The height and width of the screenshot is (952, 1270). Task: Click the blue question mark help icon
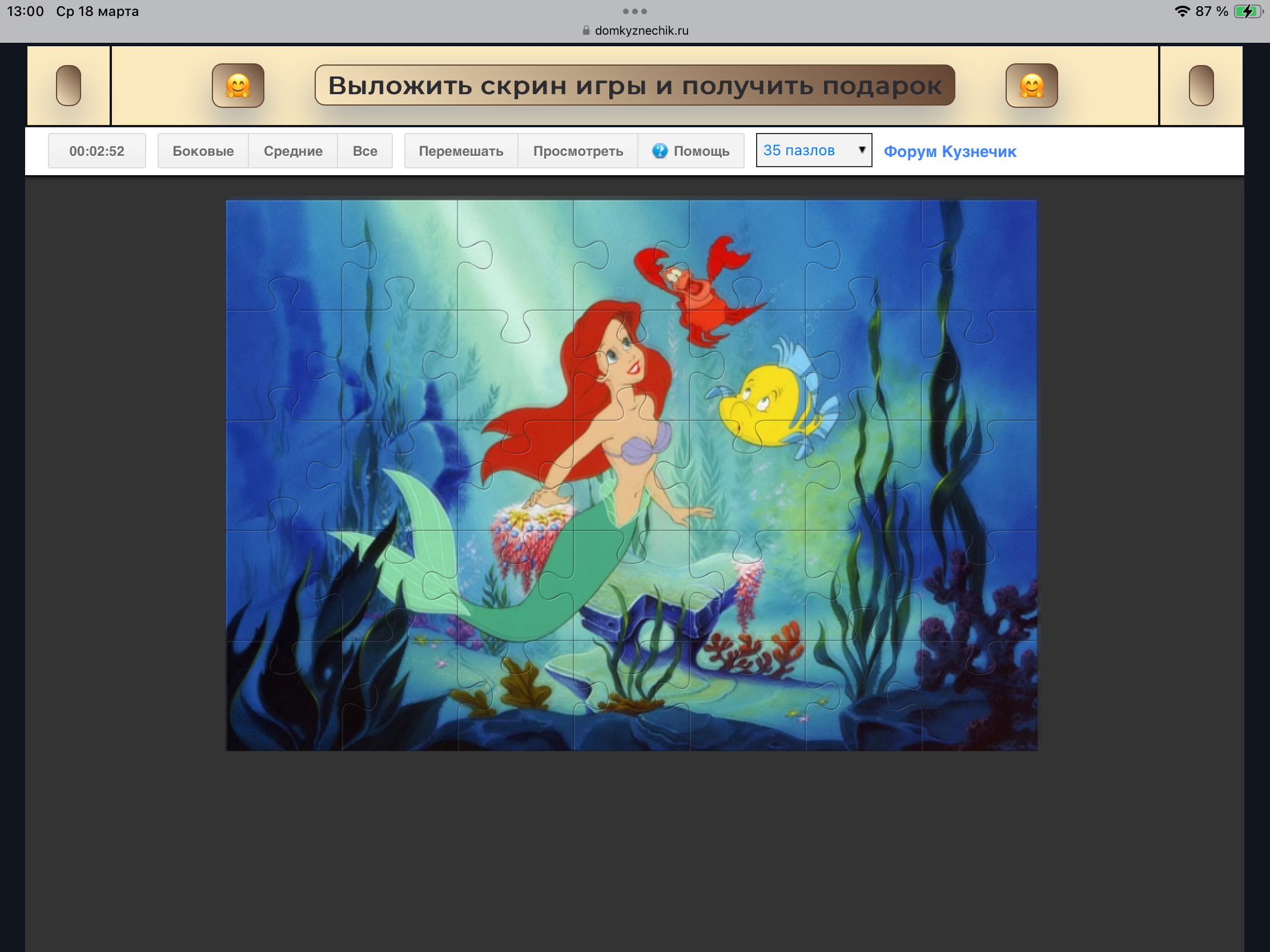tap(660, 151)
